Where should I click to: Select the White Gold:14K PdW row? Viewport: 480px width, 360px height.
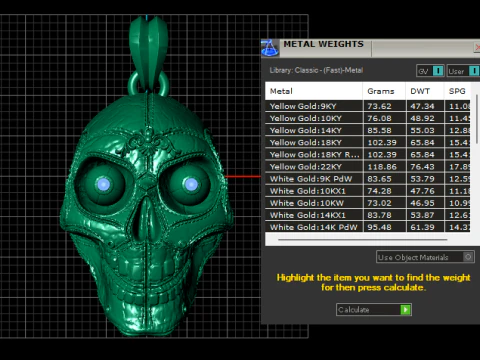pyautogui.click(x=368, y=227)
